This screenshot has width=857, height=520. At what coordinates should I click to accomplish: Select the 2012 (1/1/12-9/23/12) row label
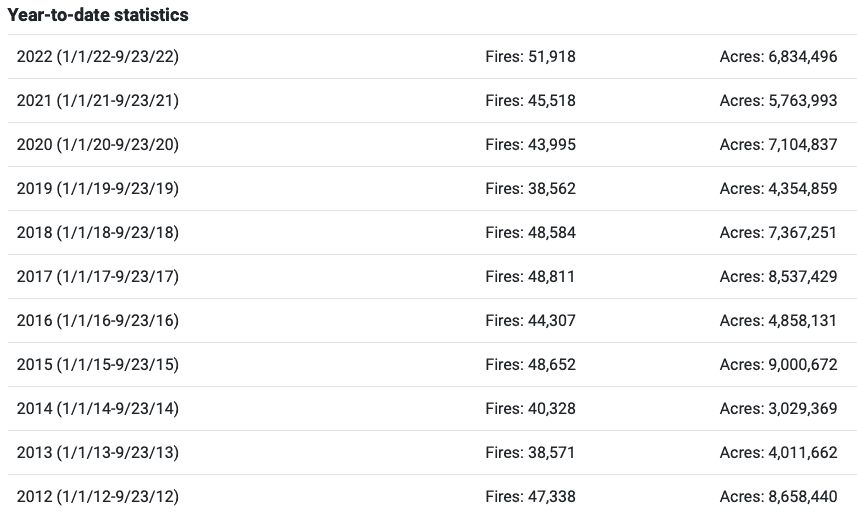(98, 497)
